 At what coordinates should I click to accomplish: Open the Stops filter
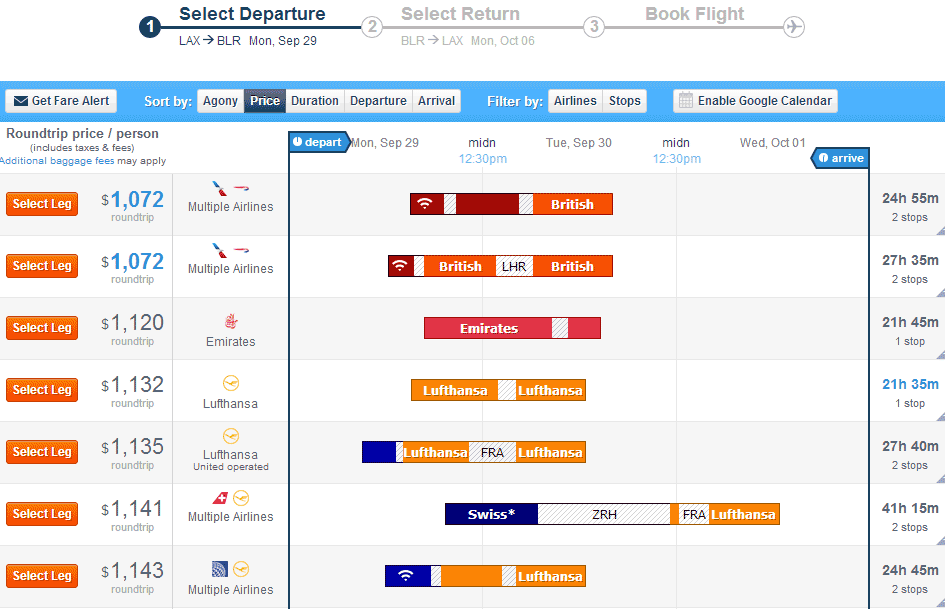(625, 101)
